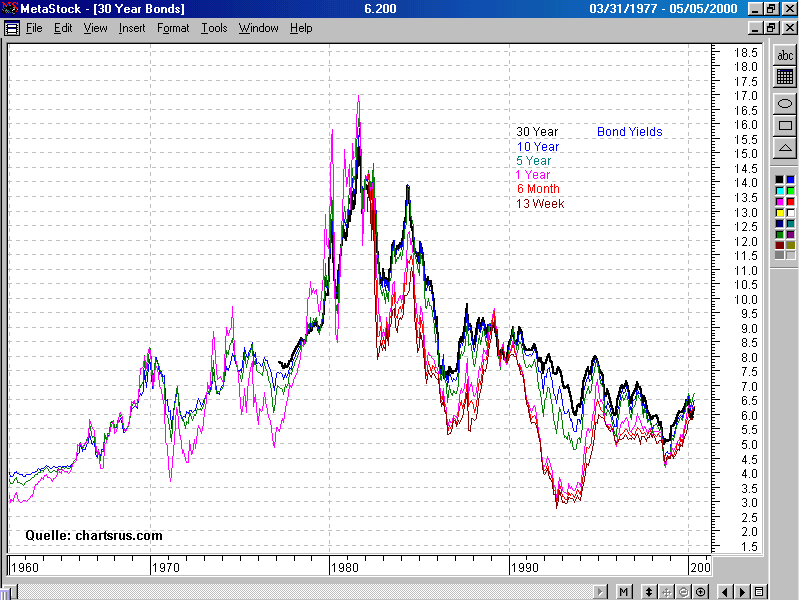Click the 1960 date axis label
The height and width of the screenshot is (600, 800).
click(x=25, y=567)
